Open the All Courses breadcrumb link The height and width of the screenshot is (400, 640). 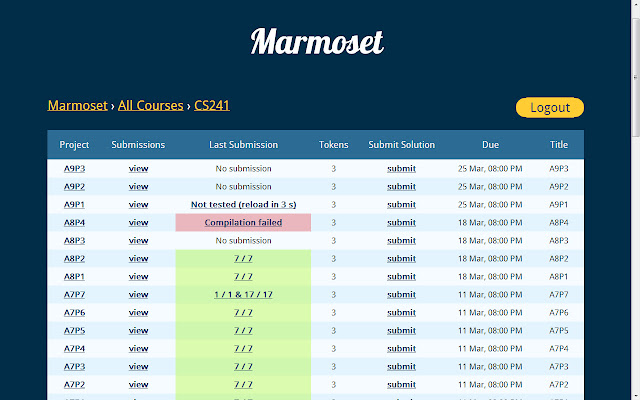(151, 105)
